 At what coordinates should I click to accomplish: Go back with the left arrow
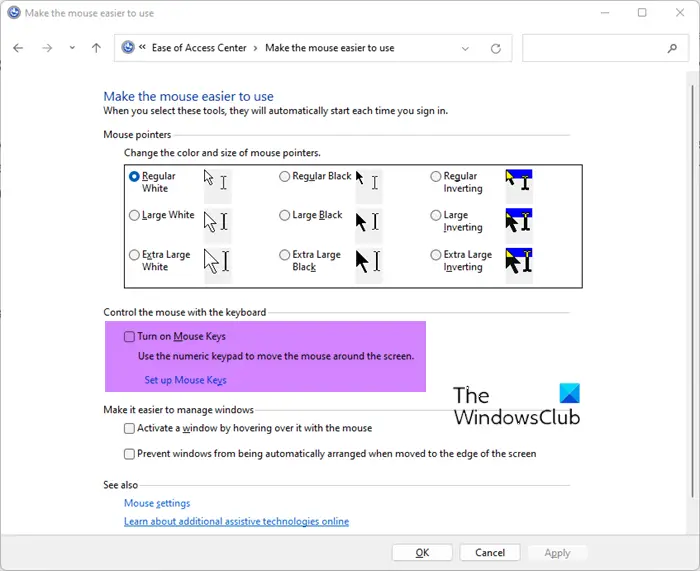pos(18,48)
